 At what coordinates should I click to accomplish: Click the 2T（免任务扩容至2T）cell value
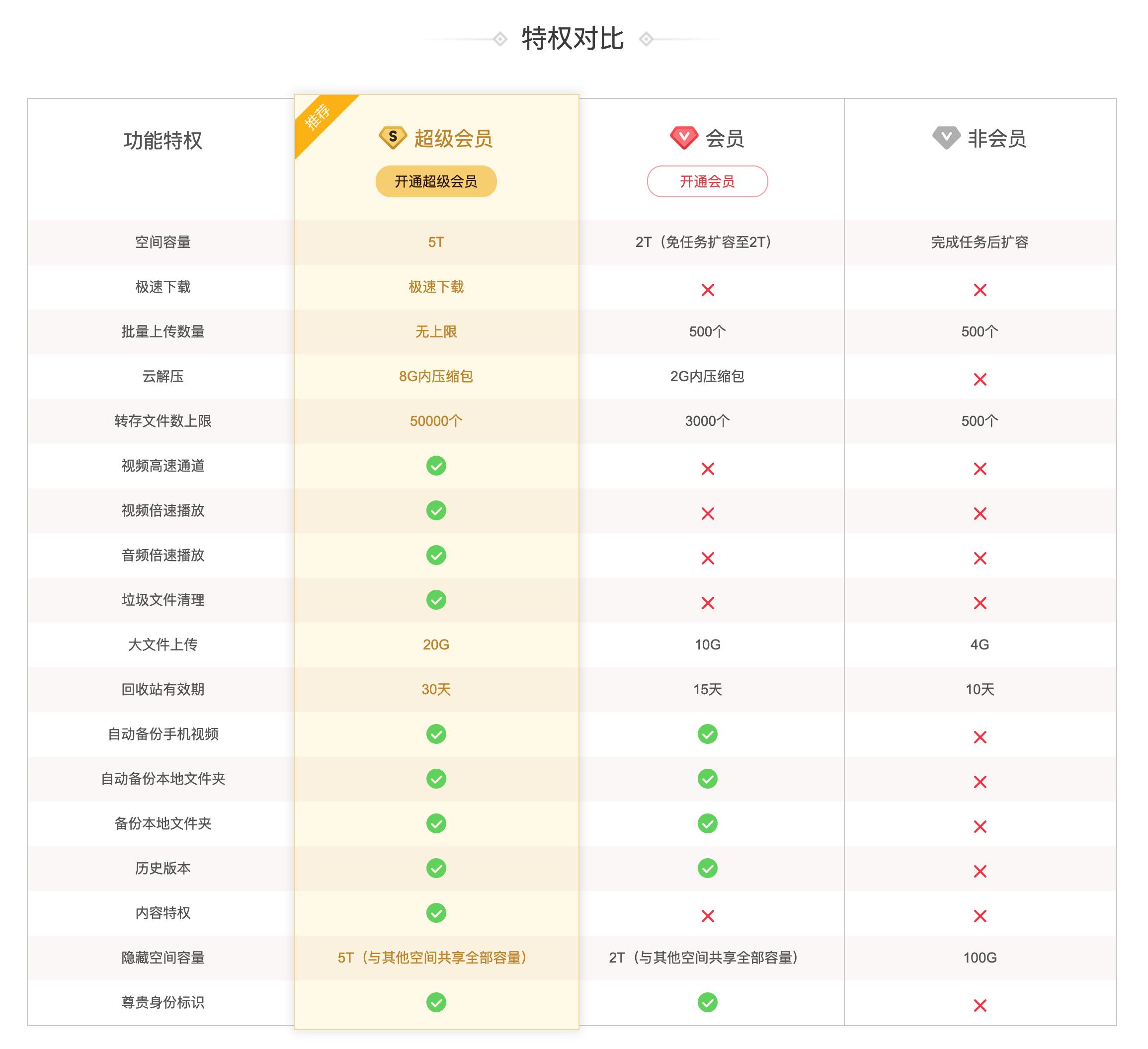click(x=708, y=242)
